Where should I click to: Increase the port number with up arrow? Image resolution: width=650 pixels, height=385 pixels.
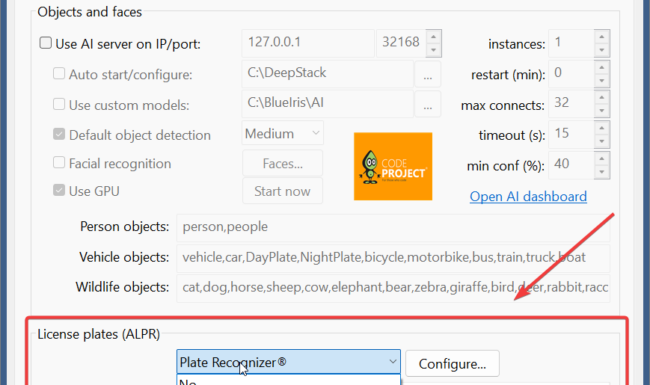(434, 37)
